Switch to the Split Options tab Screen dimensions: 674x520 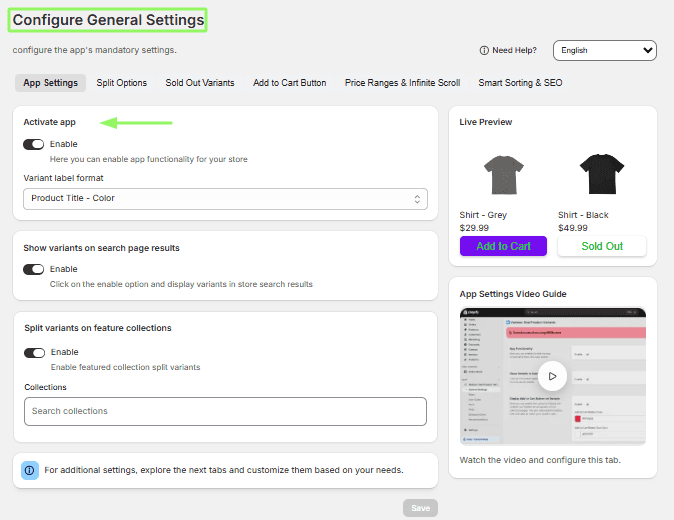pos(122,83)
